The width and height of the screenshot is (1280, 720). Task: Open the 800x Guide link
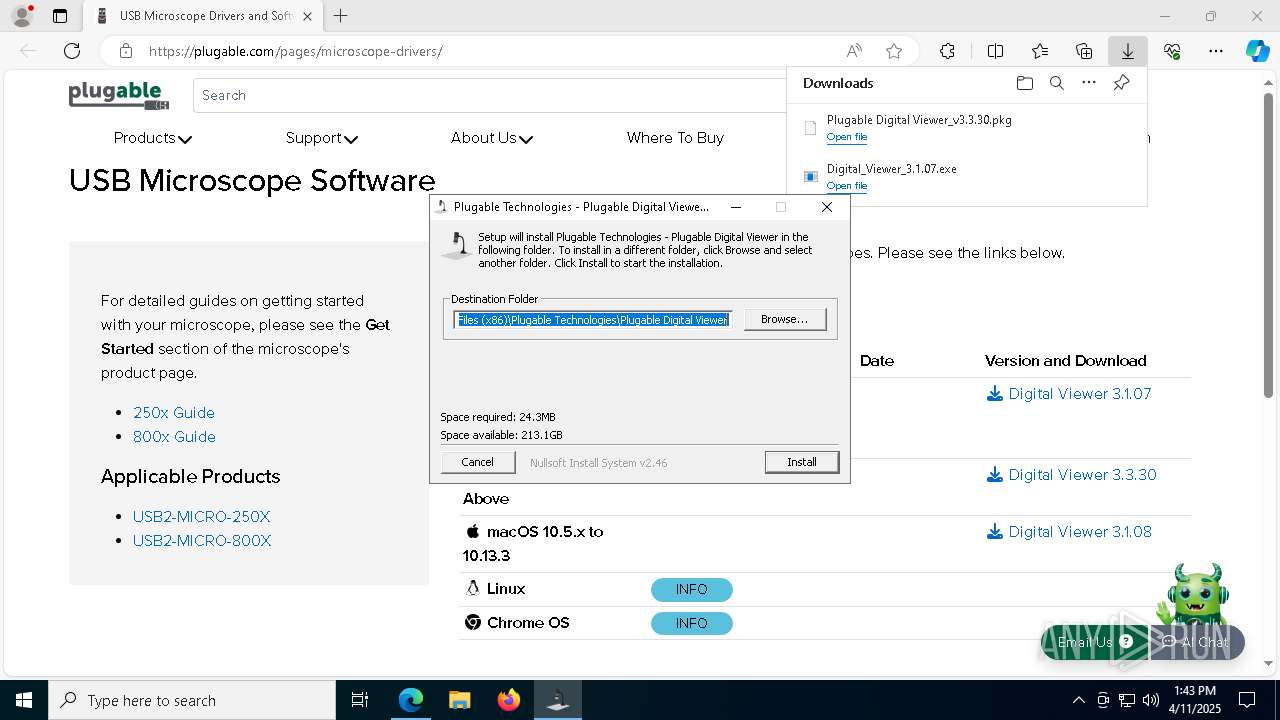coord(174,436)
